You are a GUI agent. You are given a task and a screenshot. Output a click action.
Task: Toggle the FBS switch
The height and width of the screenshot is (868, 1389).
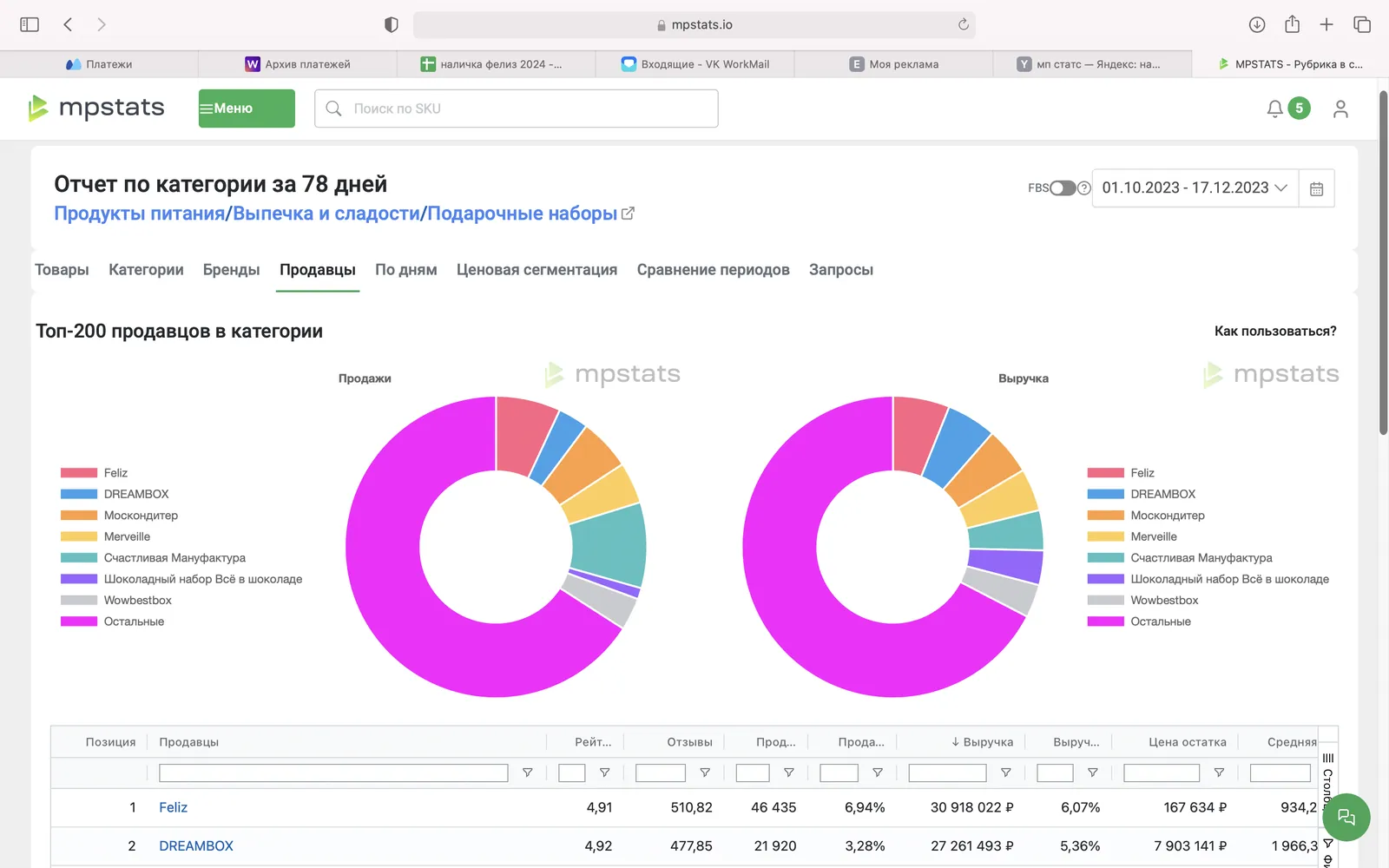coord(1063,188)
